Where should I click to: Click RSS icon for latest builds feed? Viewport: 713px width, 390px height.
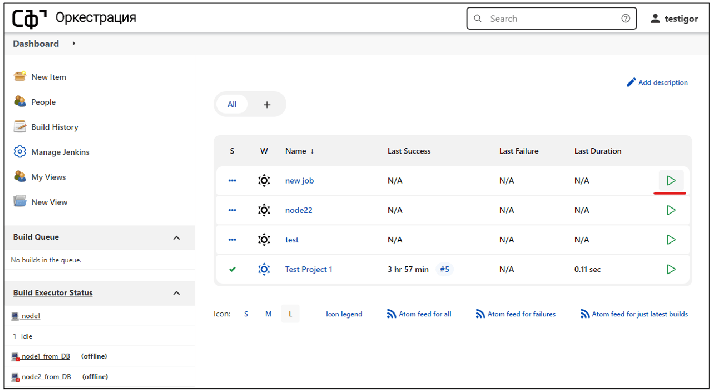pos(585,314)
